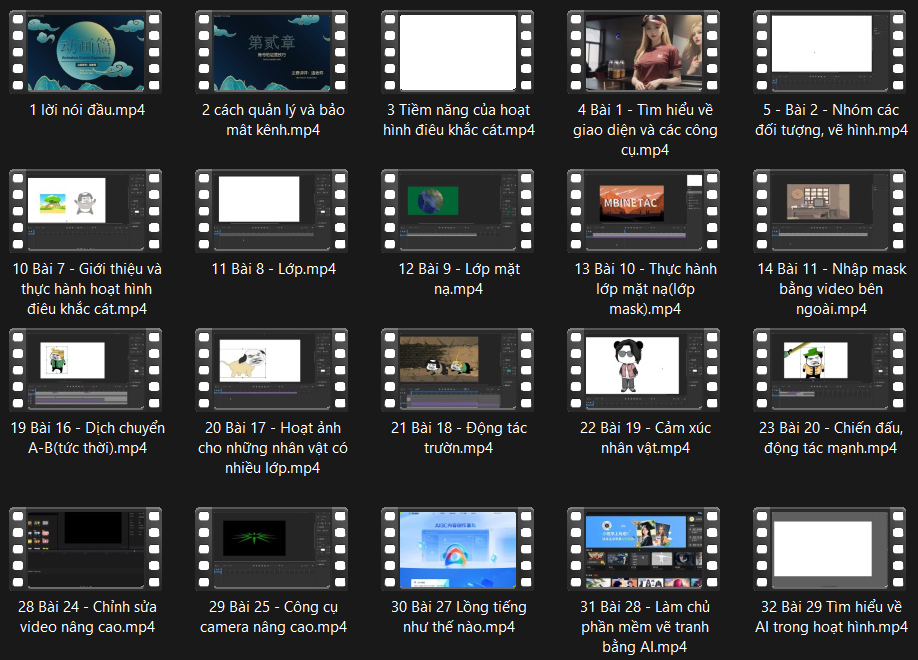Image resolution: width=918 pixels, height=660 pixels.
Task: Click the '11 Bài 8 - Lớp.mp4' file icon
Action: 272,210
